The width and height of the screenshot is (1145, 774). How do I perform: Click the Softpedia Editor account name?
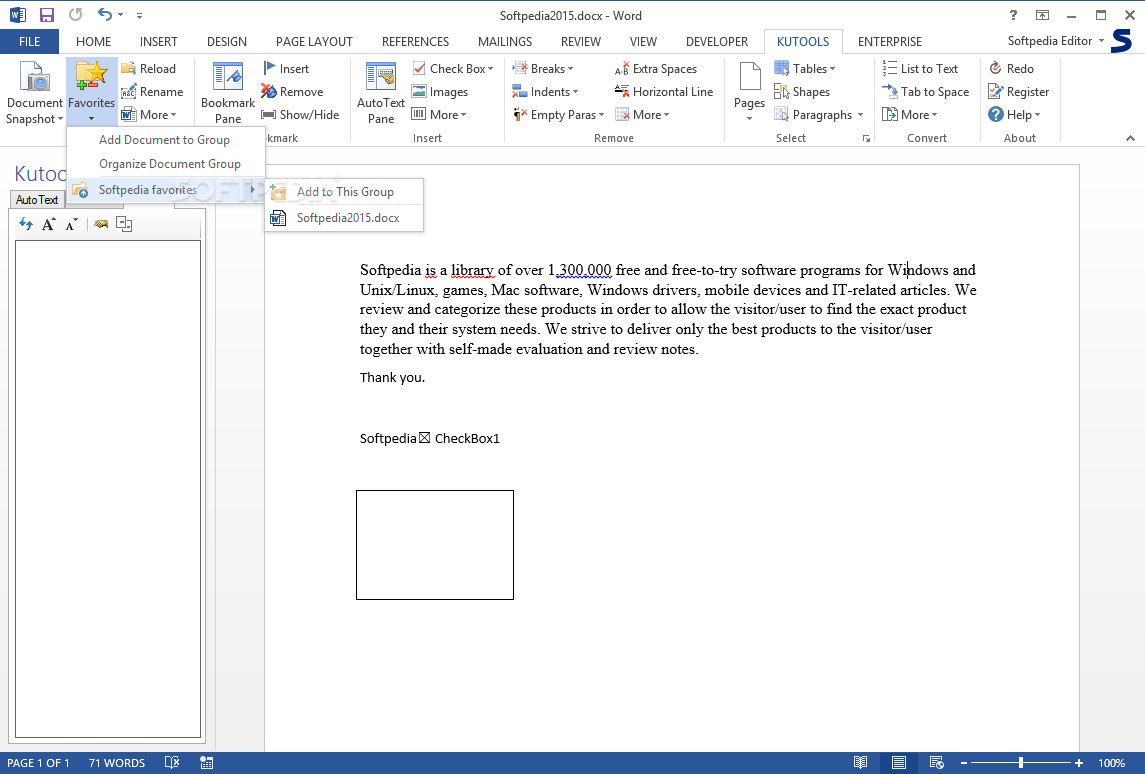(x=1049, y=41)
